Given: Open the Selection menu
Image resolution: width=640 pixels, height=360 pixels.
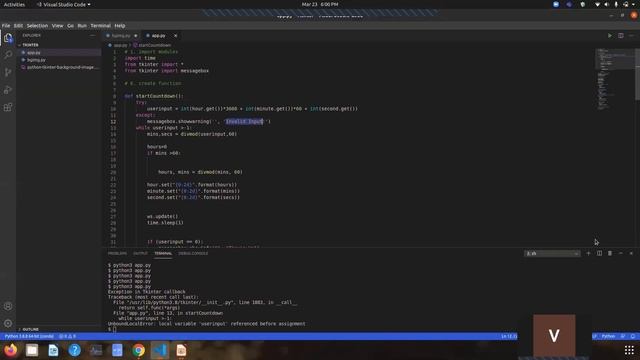Looking at the screenshot, I should click(x=37, y=25).
